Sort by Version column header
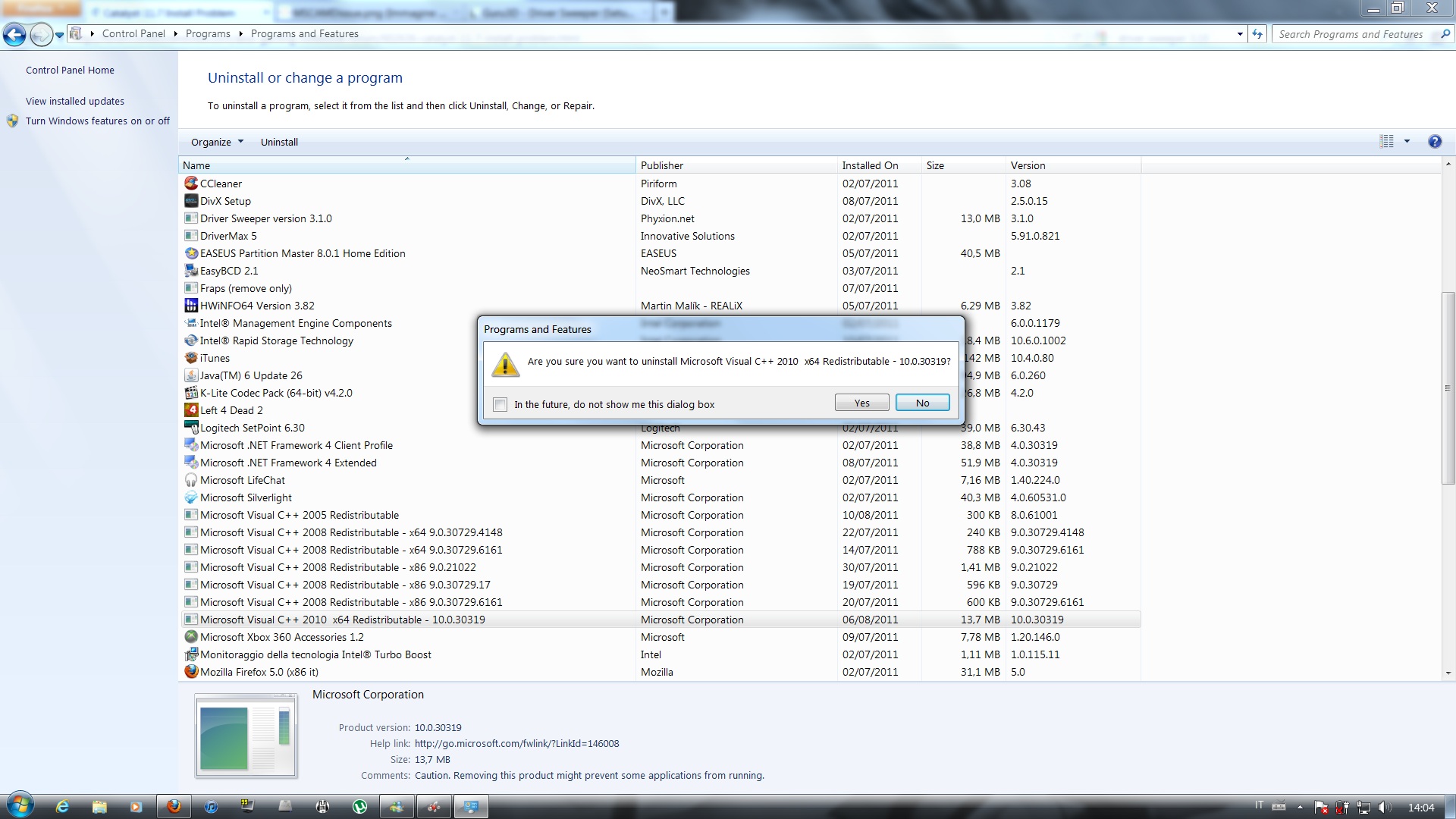 1073,165
